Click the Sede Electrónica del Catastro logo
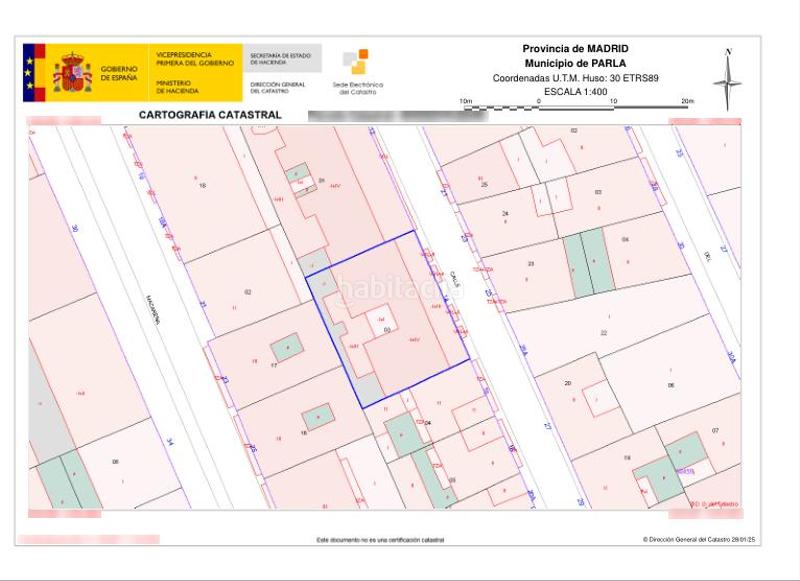 (357, 70)
